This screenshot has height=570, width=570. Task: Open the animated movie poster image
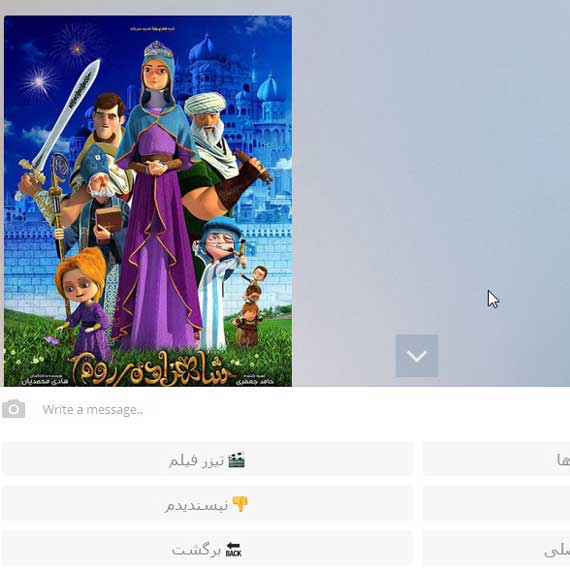[148, 201]
